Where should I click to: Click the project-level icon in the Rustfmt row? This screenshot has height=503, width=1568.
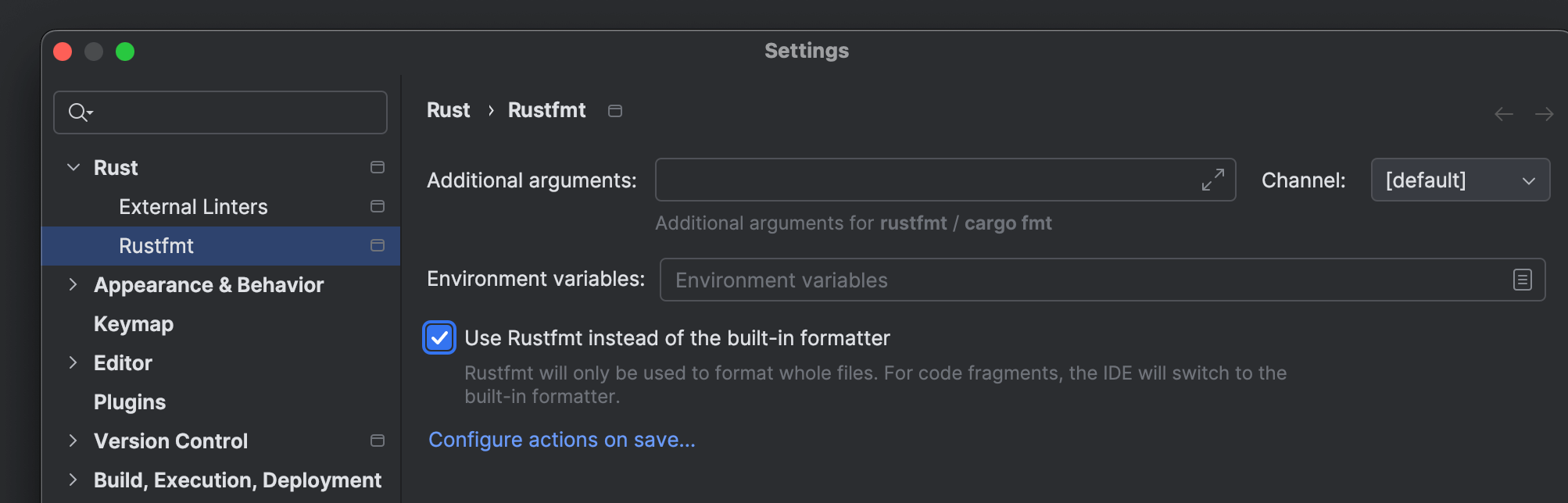point(378,245)
